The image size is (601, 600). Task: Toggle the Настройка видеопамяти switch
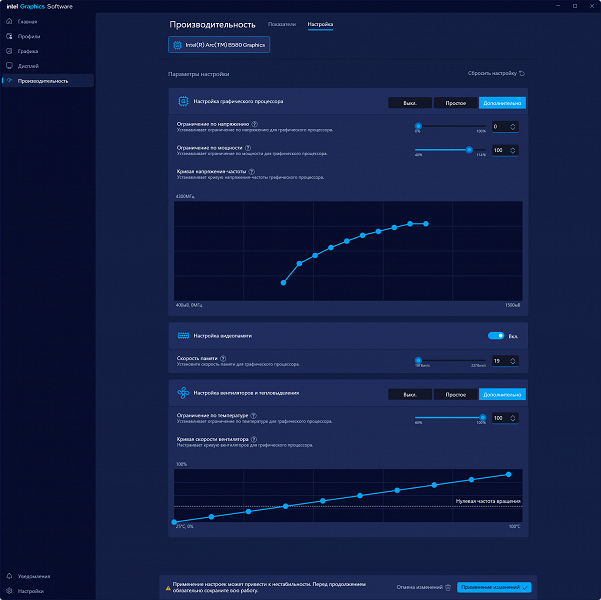496,336
